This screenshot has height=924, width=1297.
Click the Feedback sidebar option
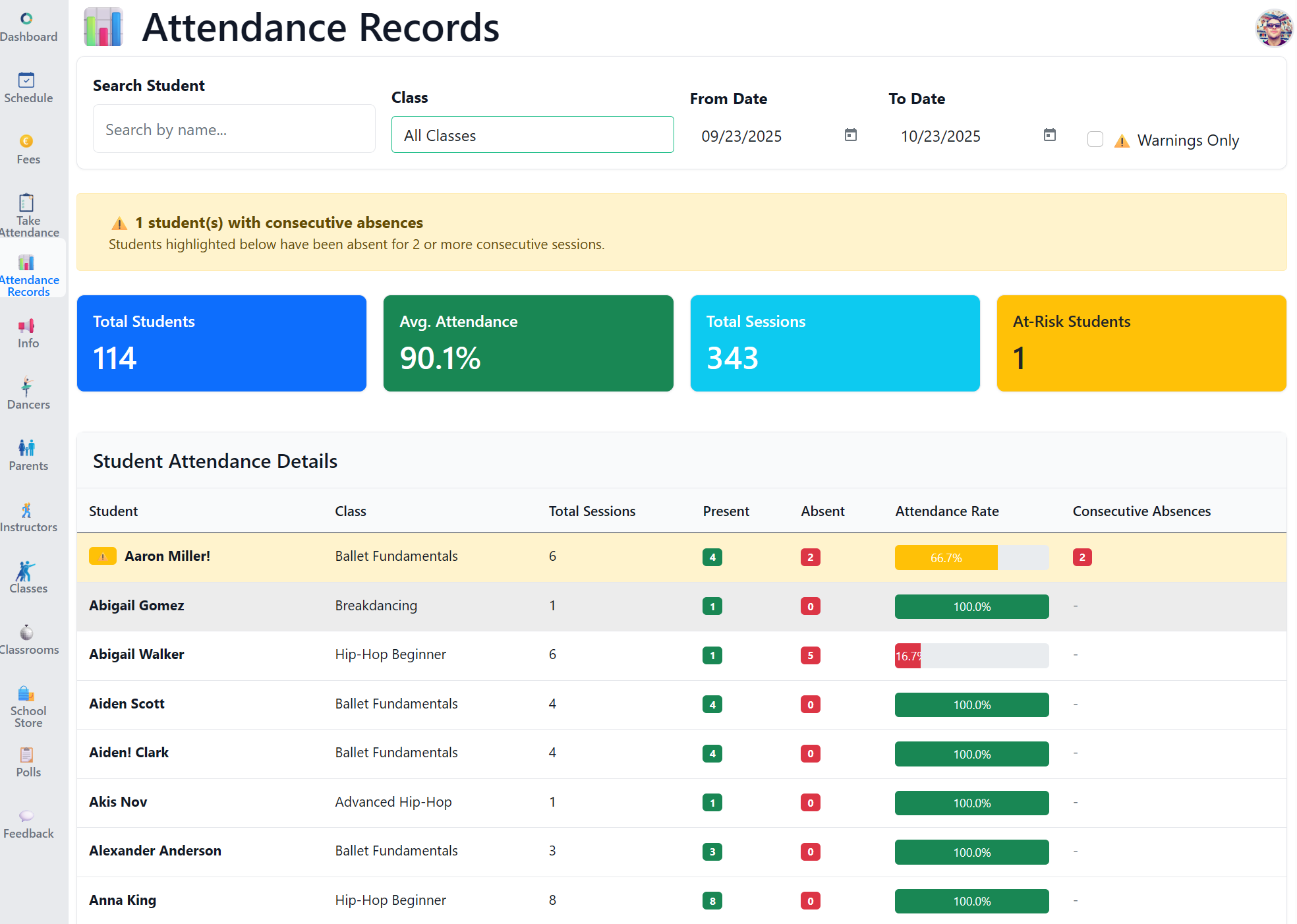click(x=28, y=824)
